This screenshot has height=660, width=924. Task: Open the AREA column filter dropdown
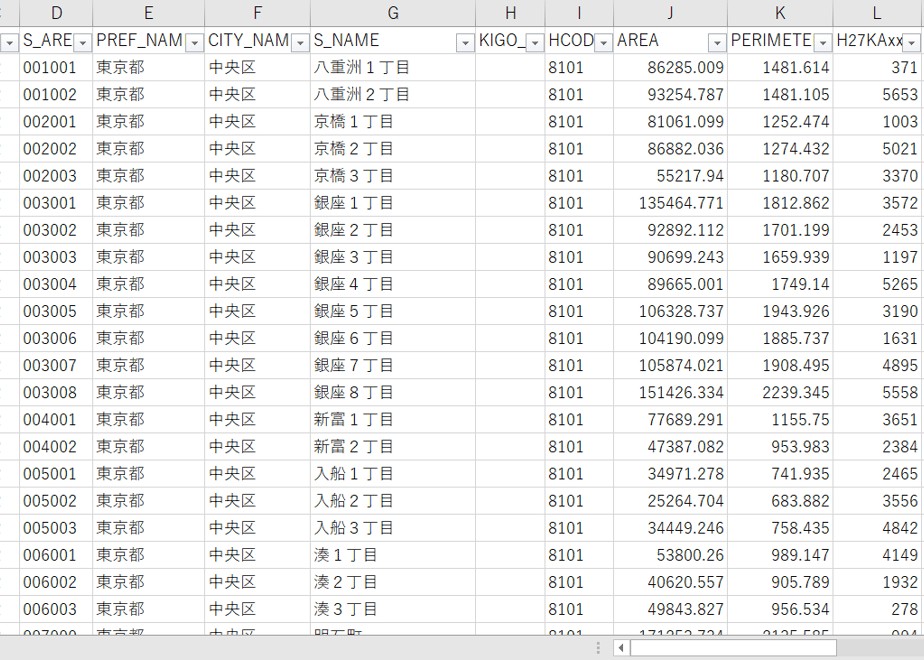point(717,42)
